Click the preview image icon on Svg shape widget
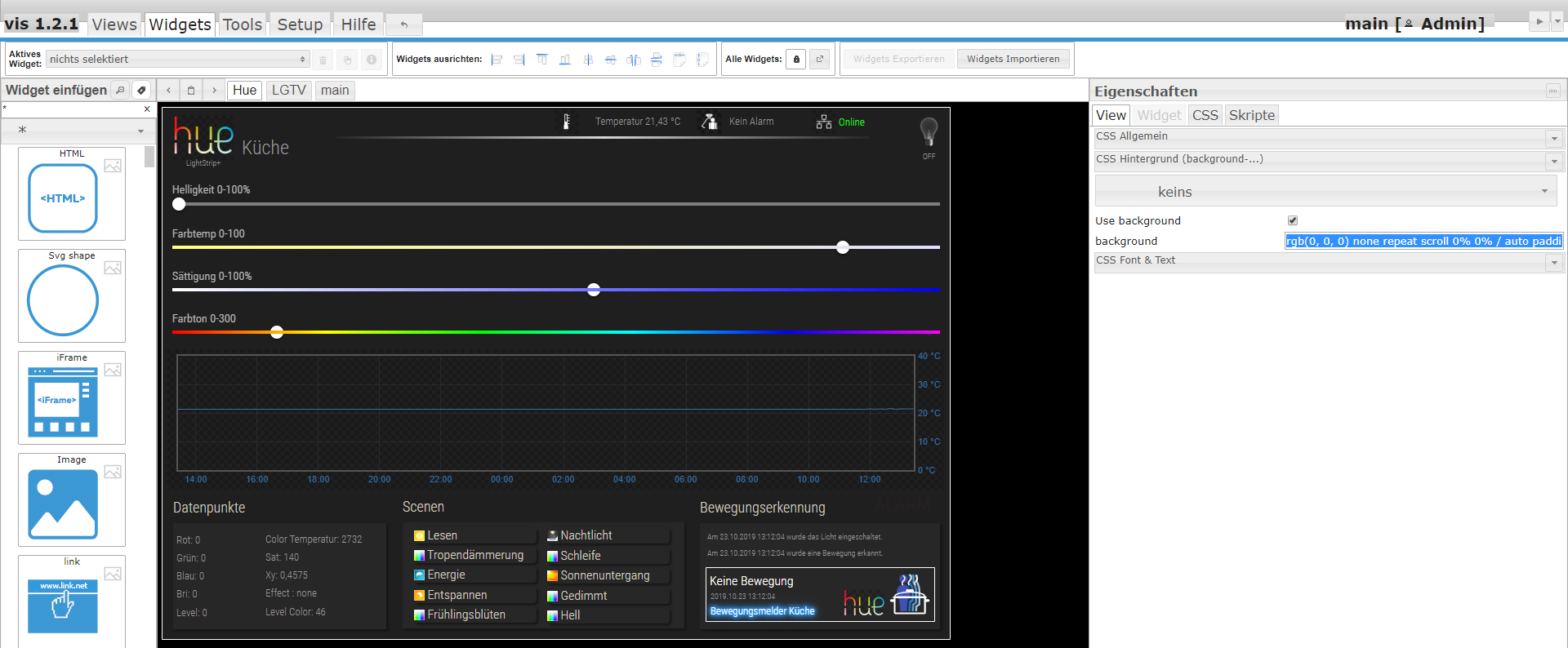This screenshot has width=1568, height=648. 113,268
